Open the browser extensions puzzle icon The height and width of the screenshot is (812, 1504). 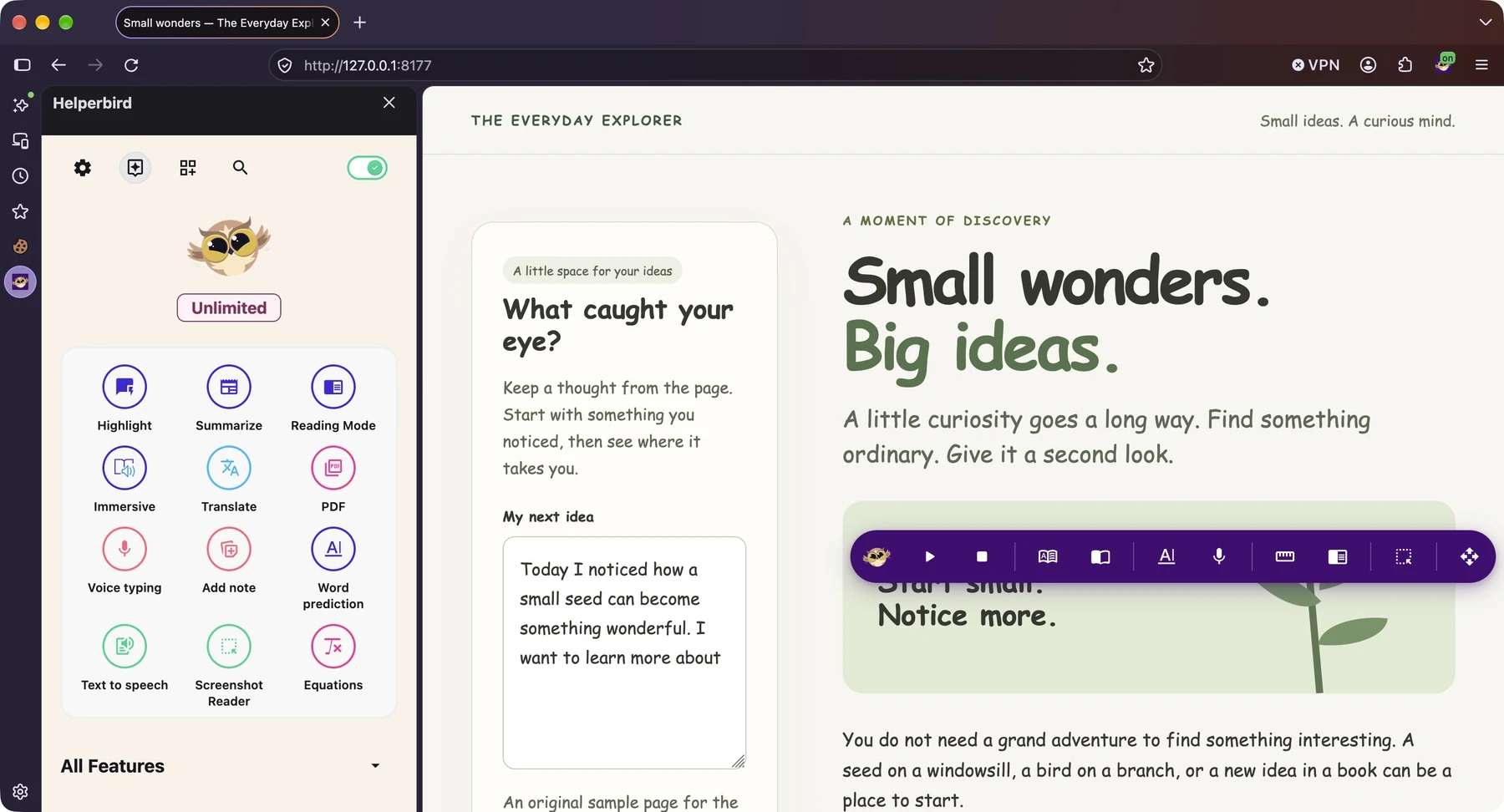click(x=1405, y=65)
